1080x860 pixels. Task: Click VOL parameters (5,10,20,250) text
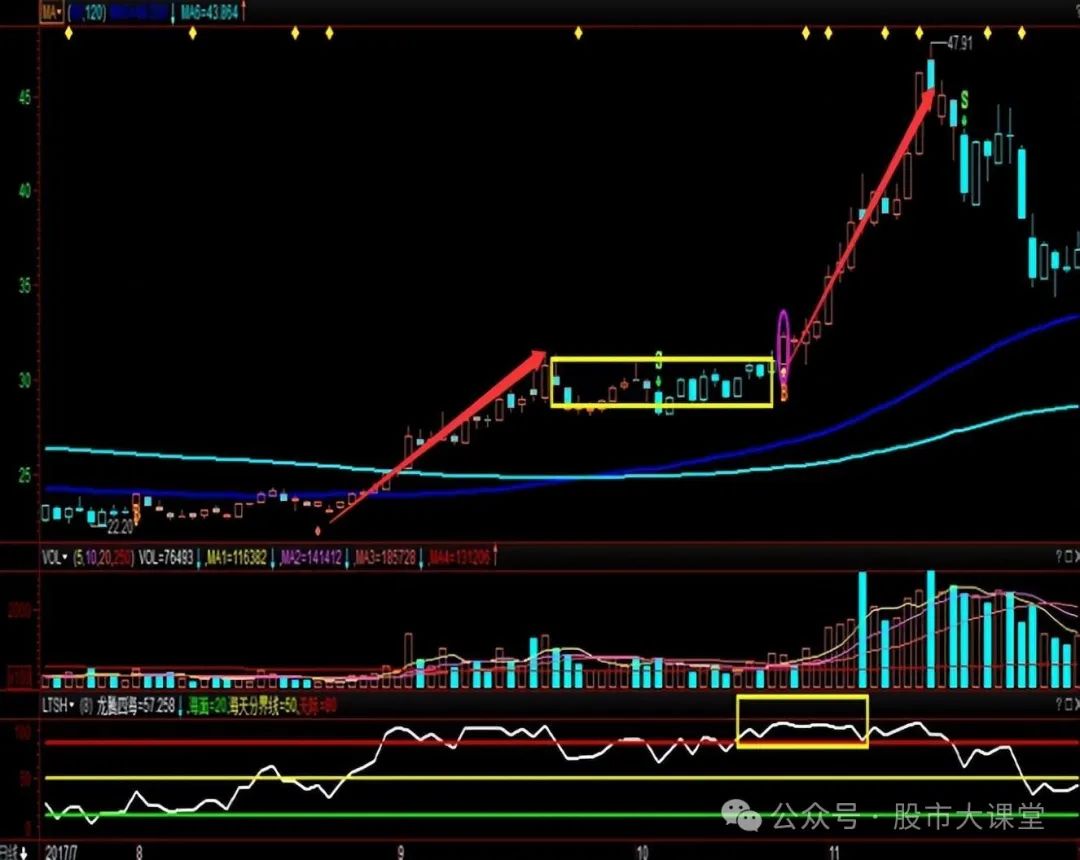point(103,557)
